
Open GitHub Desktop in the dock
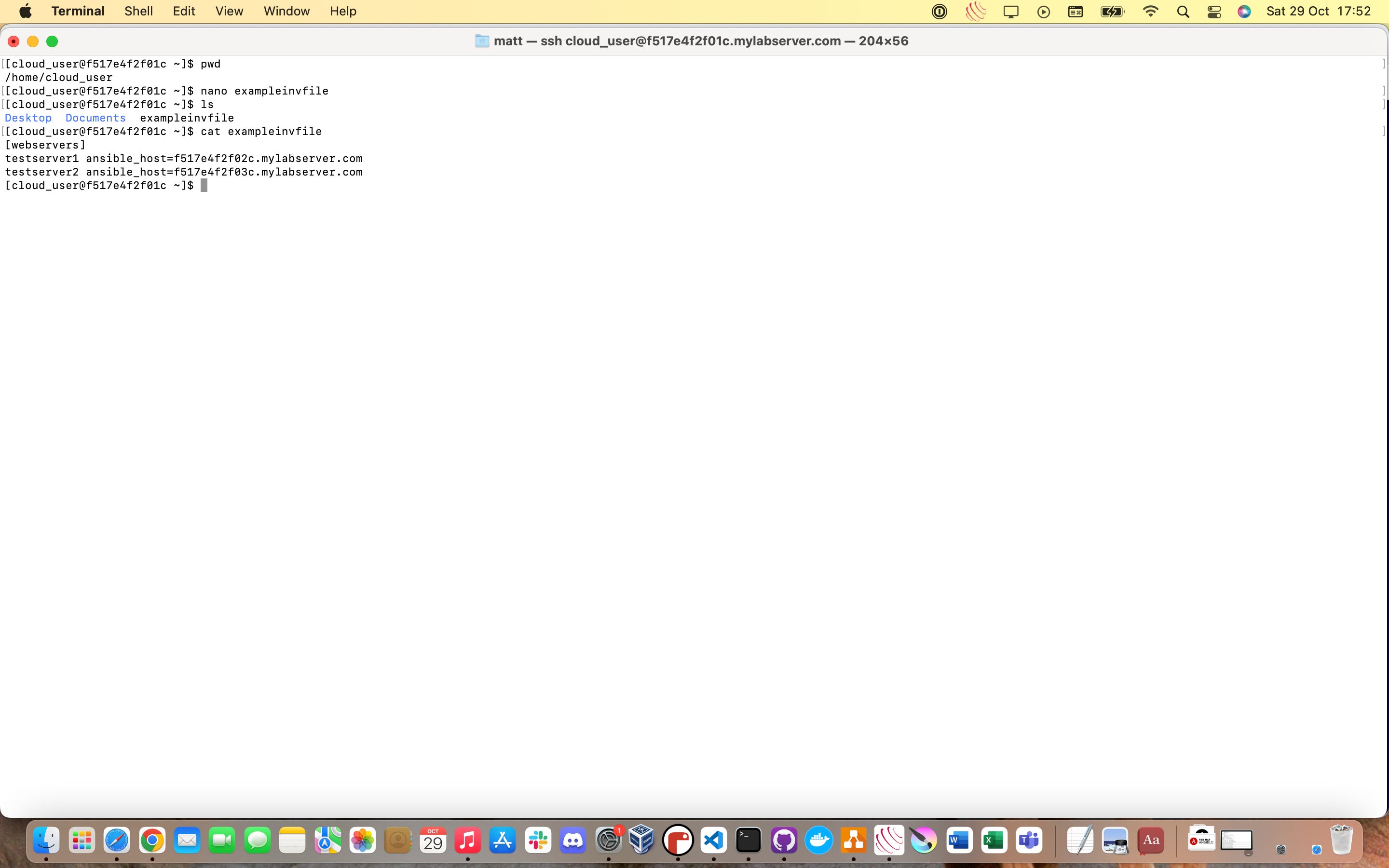click(783, 841)
